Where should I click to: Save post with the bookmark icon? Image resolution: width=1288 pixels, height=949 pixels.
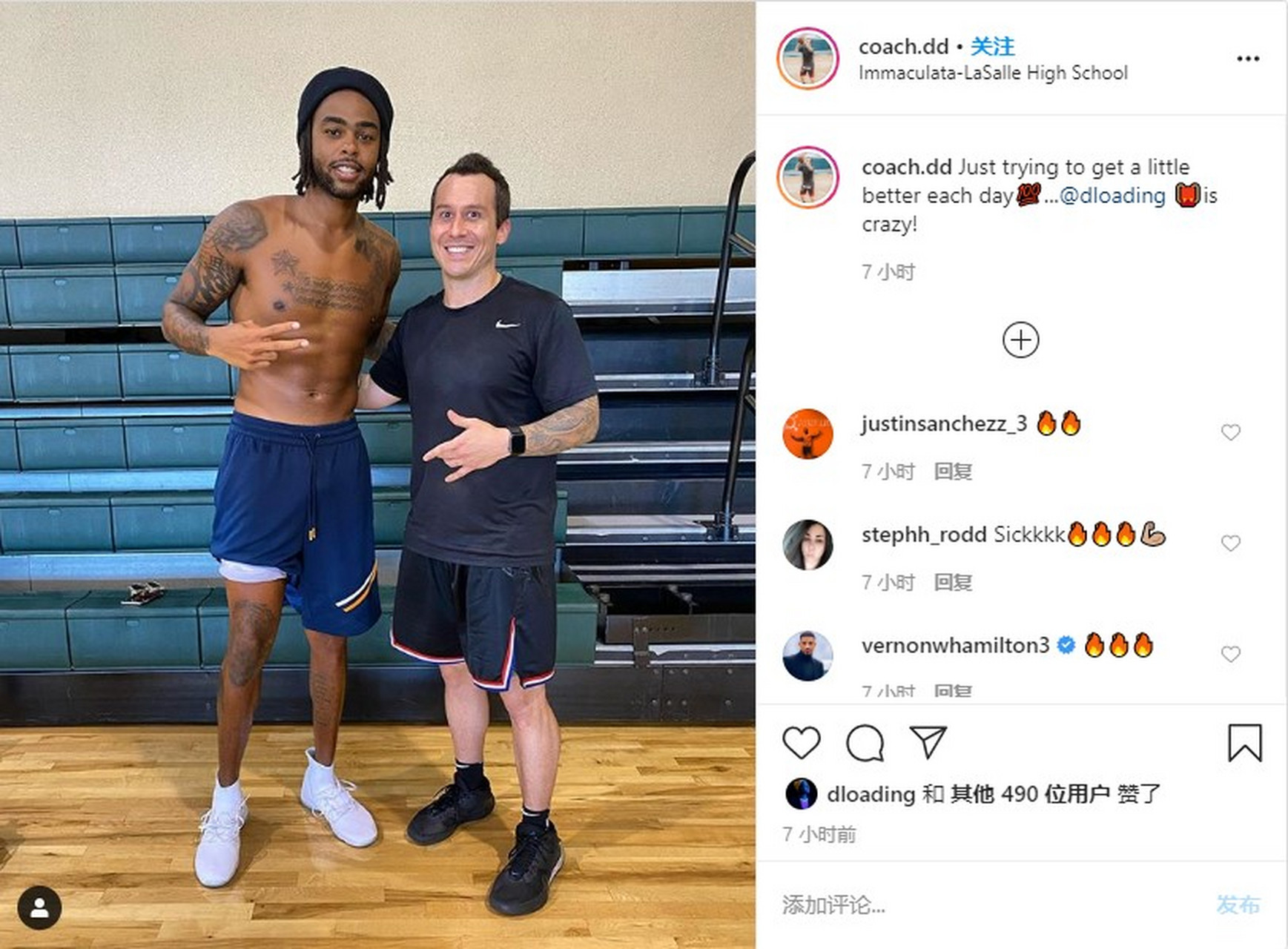(1244, 743)
